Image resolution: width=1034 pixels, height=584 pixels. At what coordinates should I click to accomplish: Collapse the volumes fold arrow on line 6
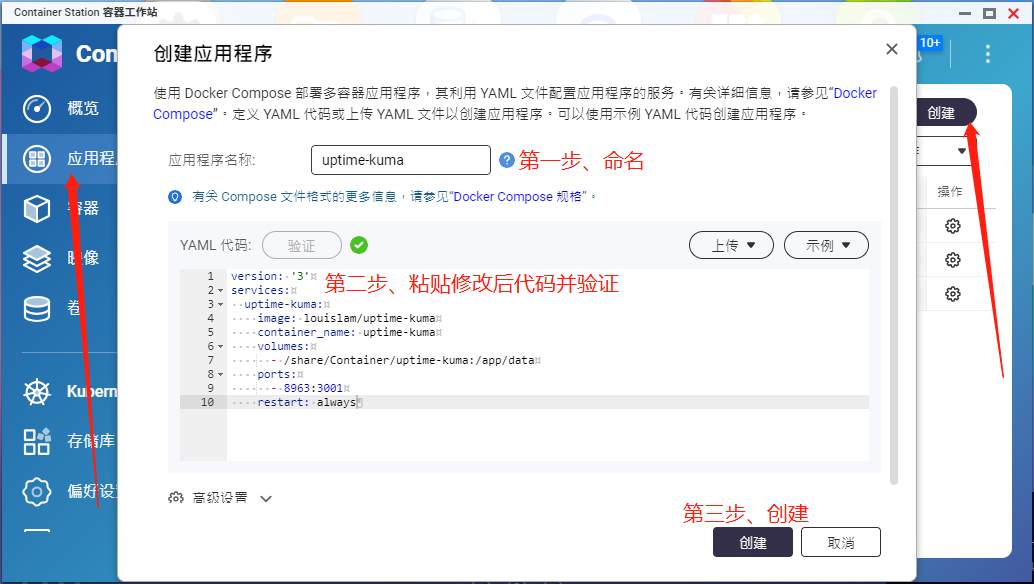[x=220, y=347]
